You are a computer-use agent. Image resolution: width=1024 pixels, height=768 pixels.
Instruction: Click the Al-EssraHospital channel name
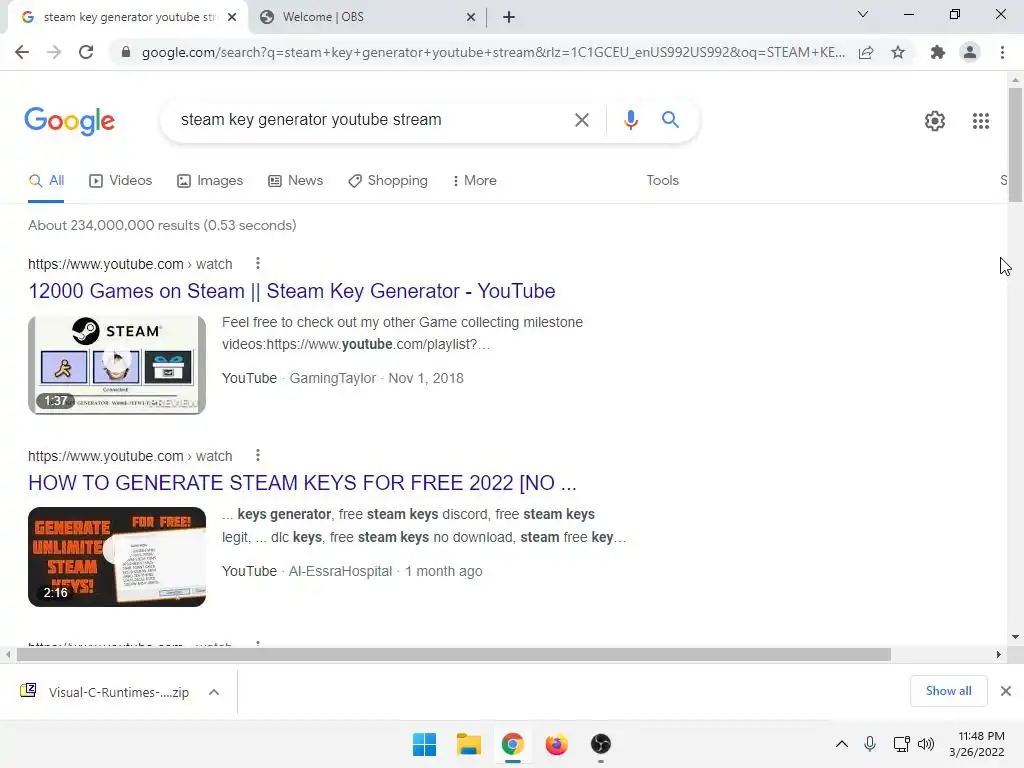pyautogui.click(x=340, y=571)
